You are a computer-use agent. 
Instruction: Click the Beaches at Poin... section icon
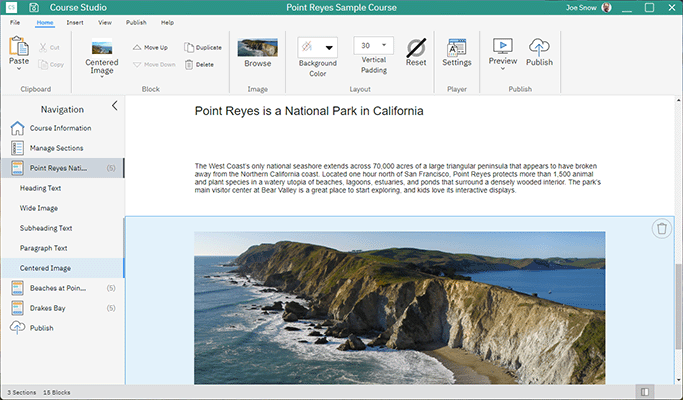tap(17, 288)
